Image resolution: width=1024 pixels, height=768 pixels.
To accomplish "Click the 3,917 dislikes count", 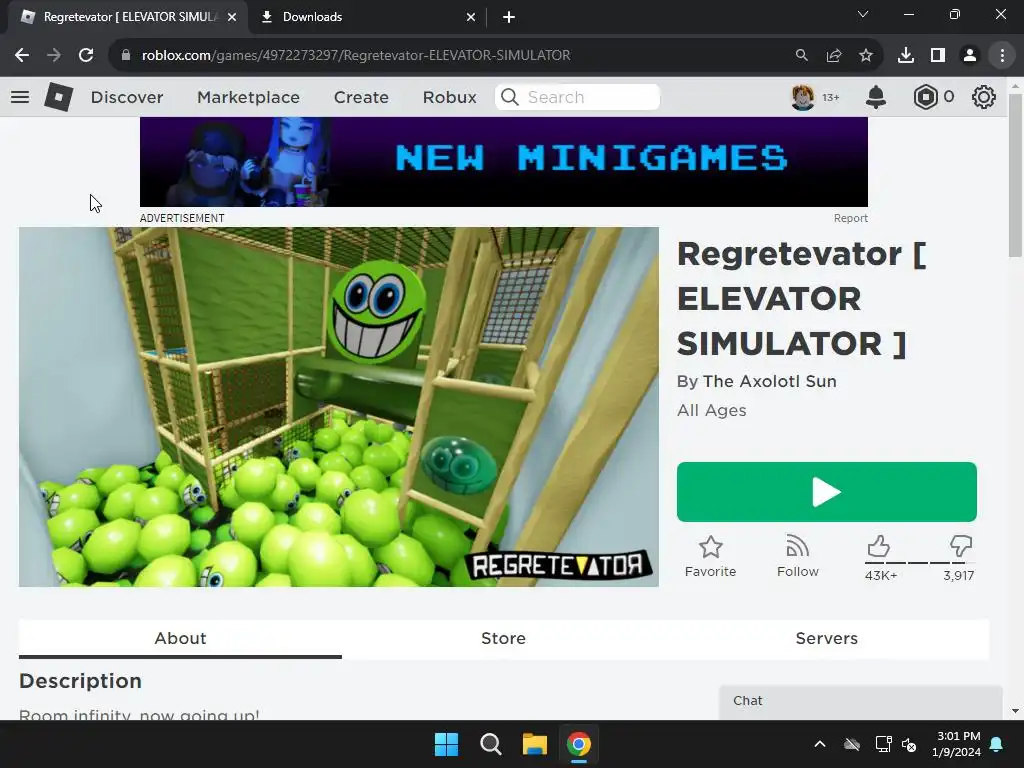I will [959, 576].
